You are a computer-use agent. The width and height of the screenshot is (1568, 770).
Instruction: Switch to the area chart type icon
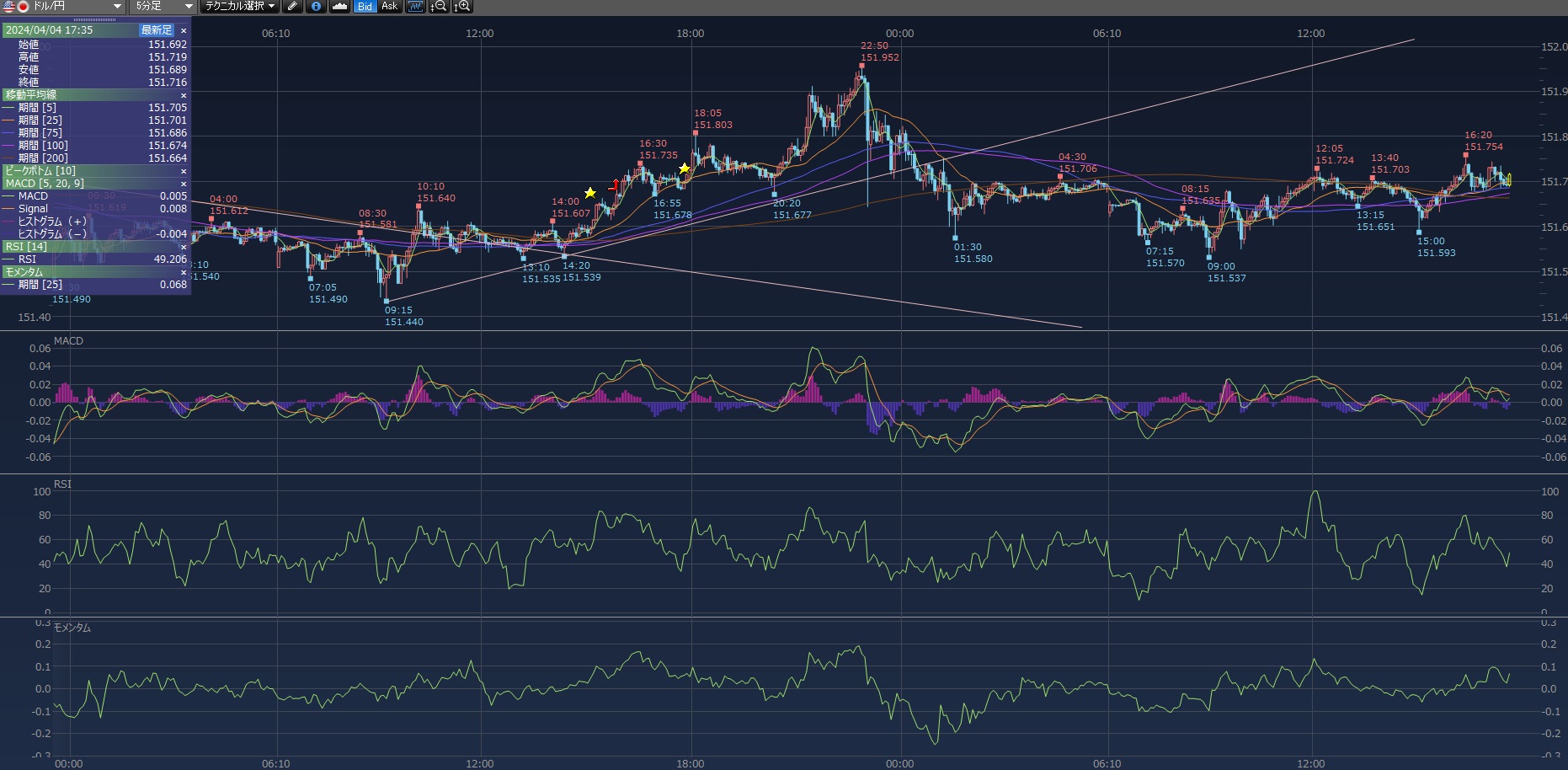(339, 7)
